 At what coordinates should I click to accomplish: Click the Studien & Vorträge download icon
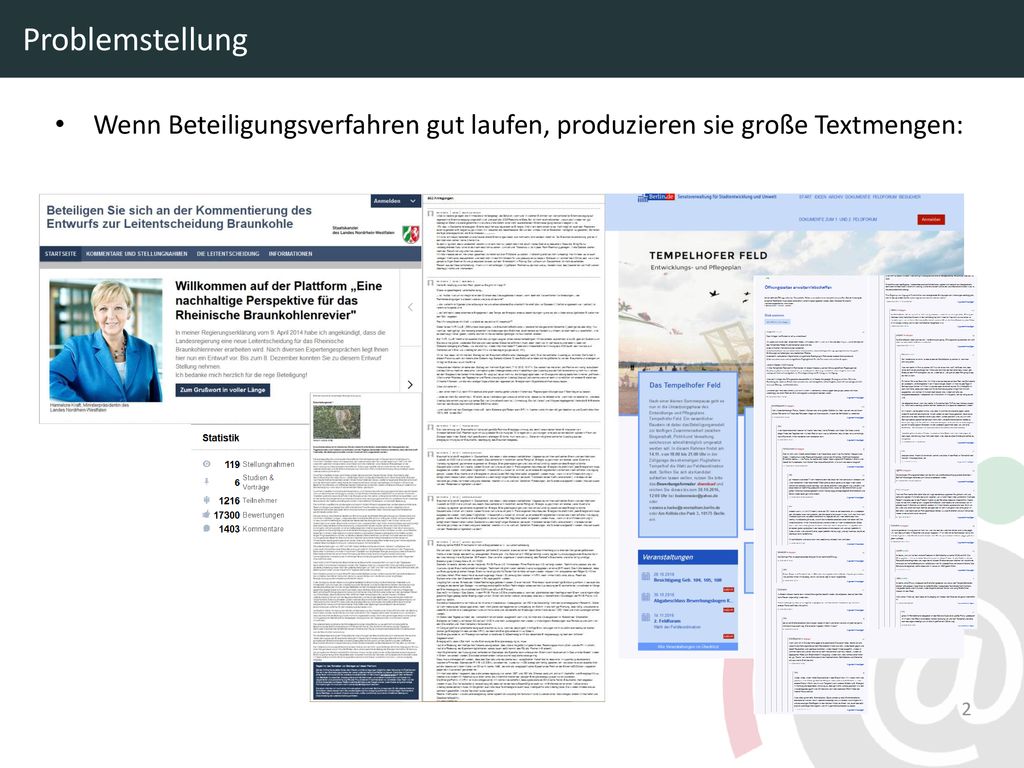pos(206,481)
